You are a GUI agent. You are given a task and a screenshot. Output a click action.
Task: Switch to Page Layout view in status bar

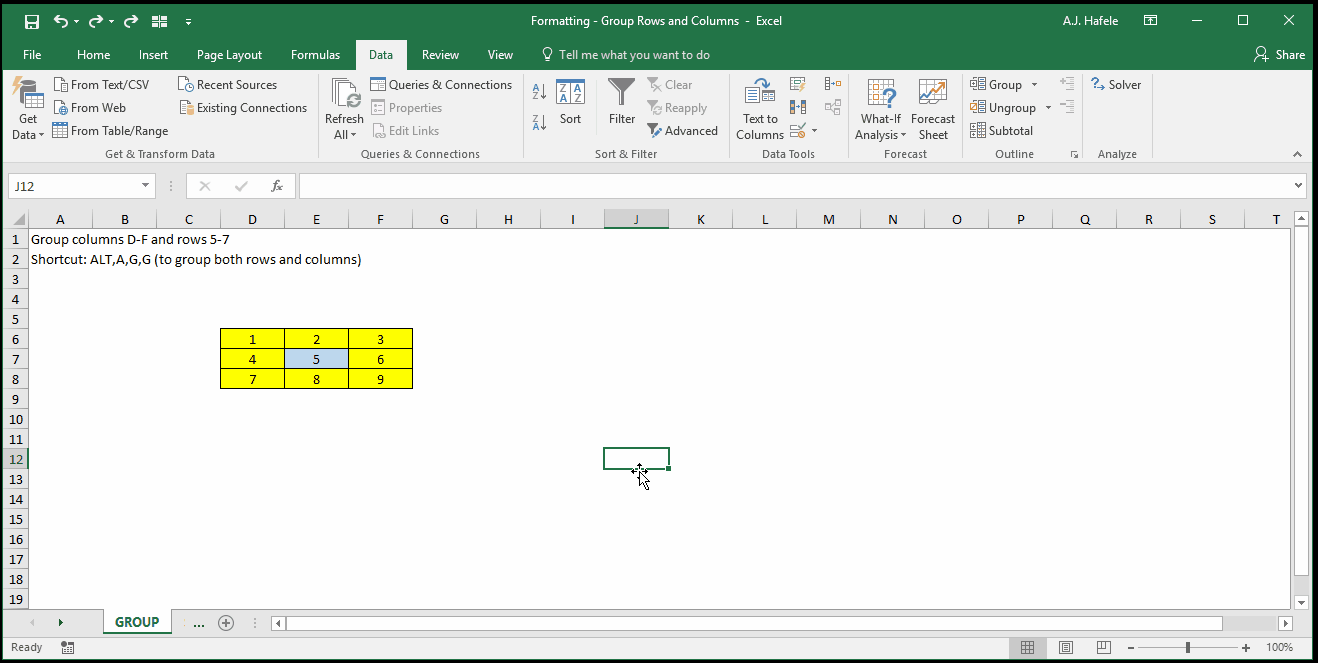(x=1066, y=648)
